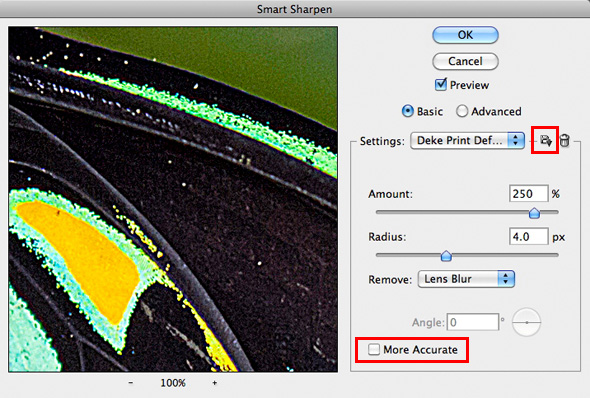Click the 100% zoom level label

click(x=173, y=383)
